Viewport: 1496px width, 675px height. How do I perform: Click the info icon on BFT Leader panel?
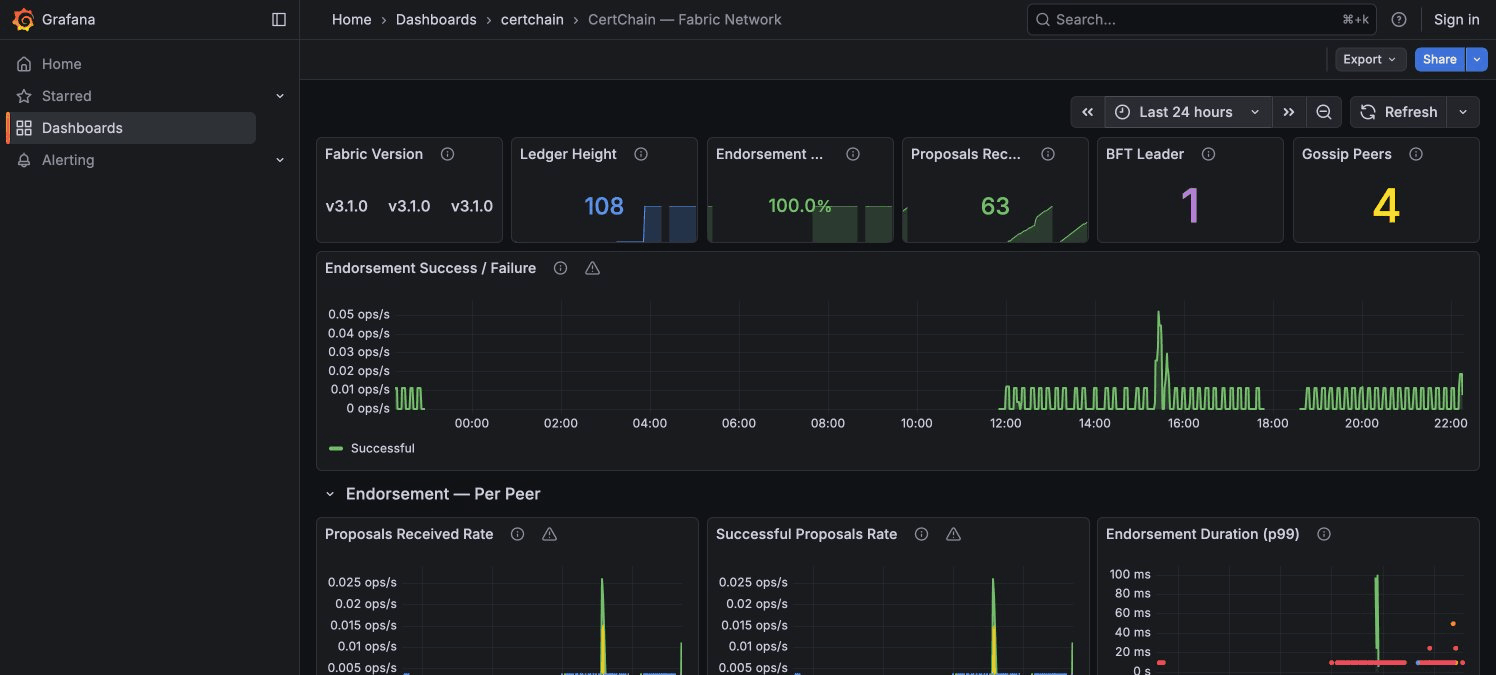click(1208, 154)
